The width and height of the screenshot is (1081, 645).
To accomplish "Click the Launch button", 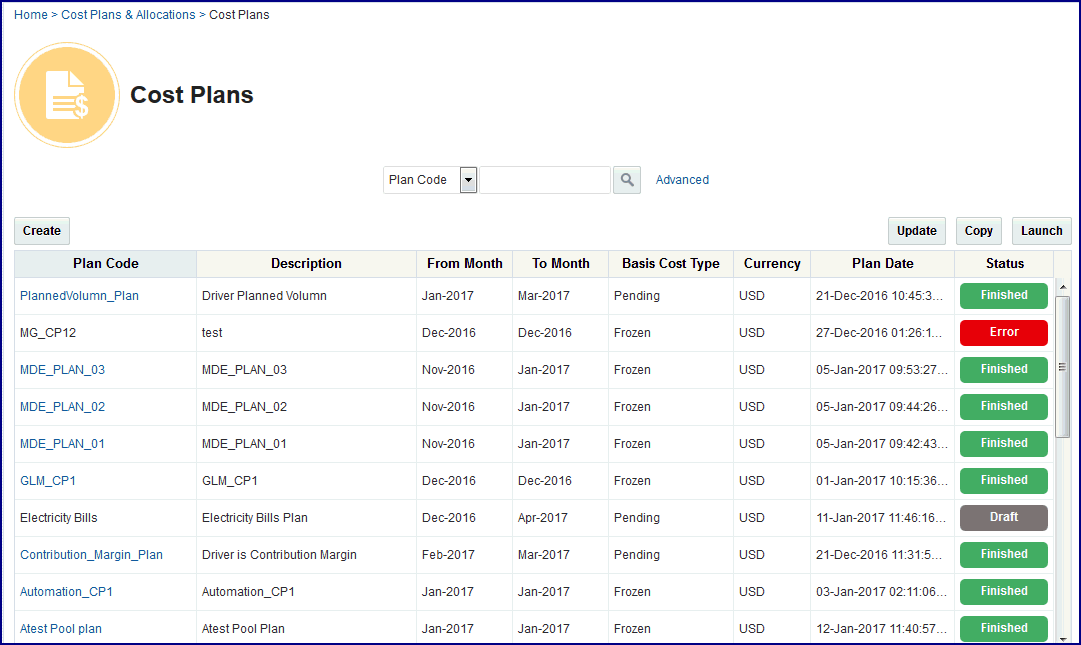I will [x=1041, y=231].
